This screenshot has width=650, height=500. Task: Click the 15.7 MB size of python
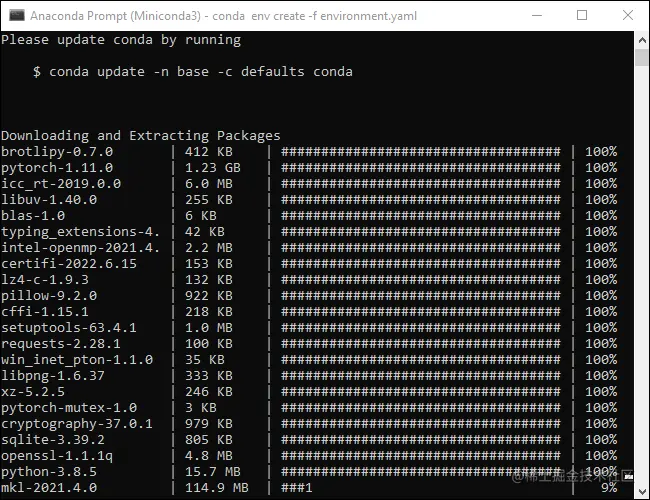tap(213, 472)
